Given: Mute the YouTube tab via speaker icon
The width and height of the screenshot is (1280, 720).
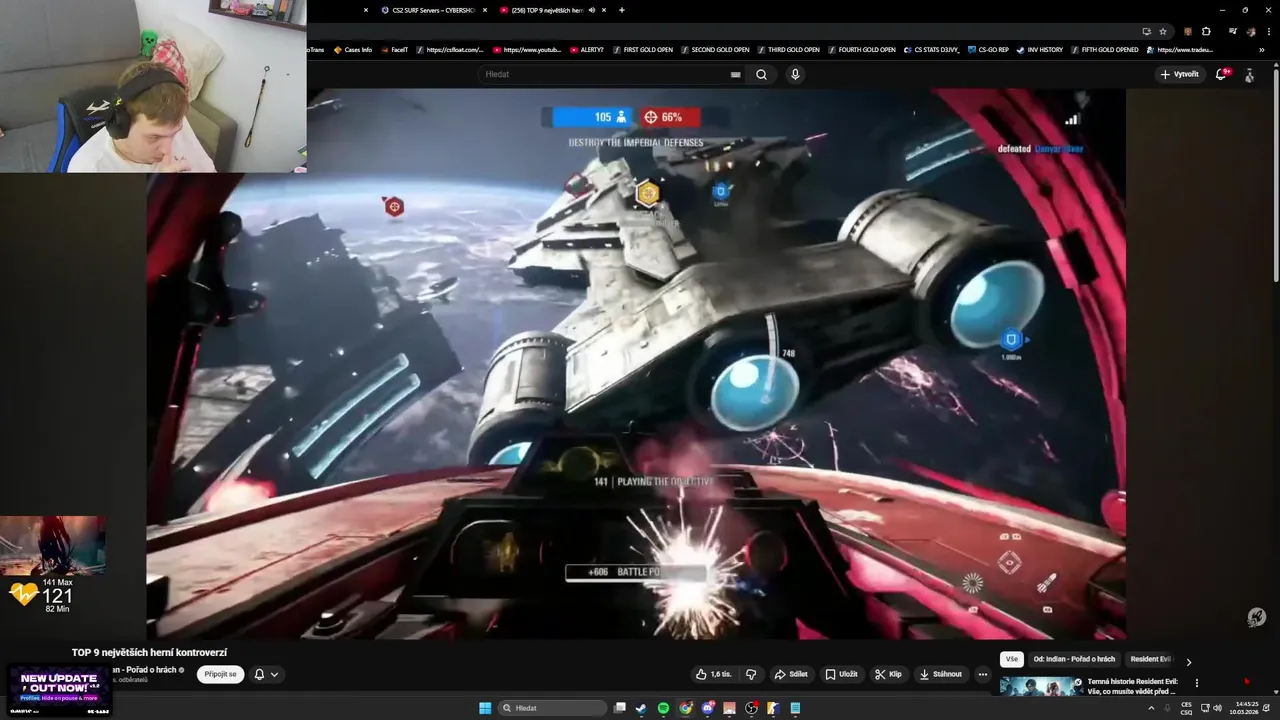Looking at the screenshot, I should click(x=592, y=10).
